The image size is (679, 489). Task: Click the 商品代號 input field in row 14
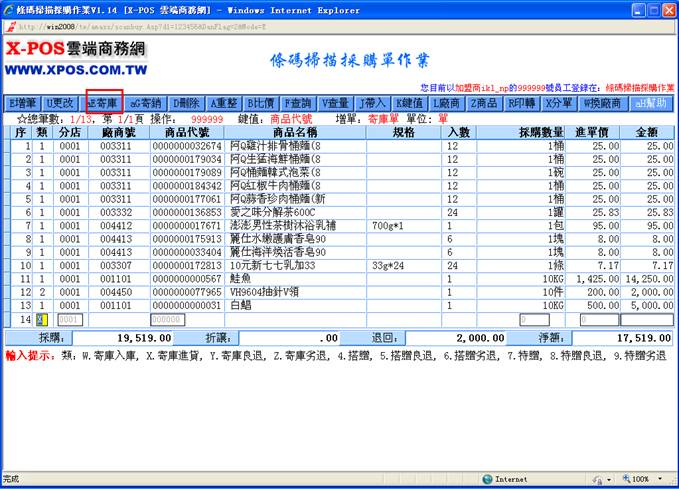coord(167,319)
